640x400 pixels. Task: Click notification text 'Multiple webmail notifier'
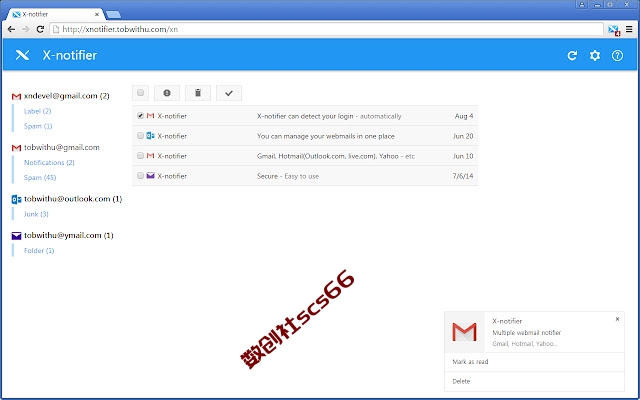(527, 333)
